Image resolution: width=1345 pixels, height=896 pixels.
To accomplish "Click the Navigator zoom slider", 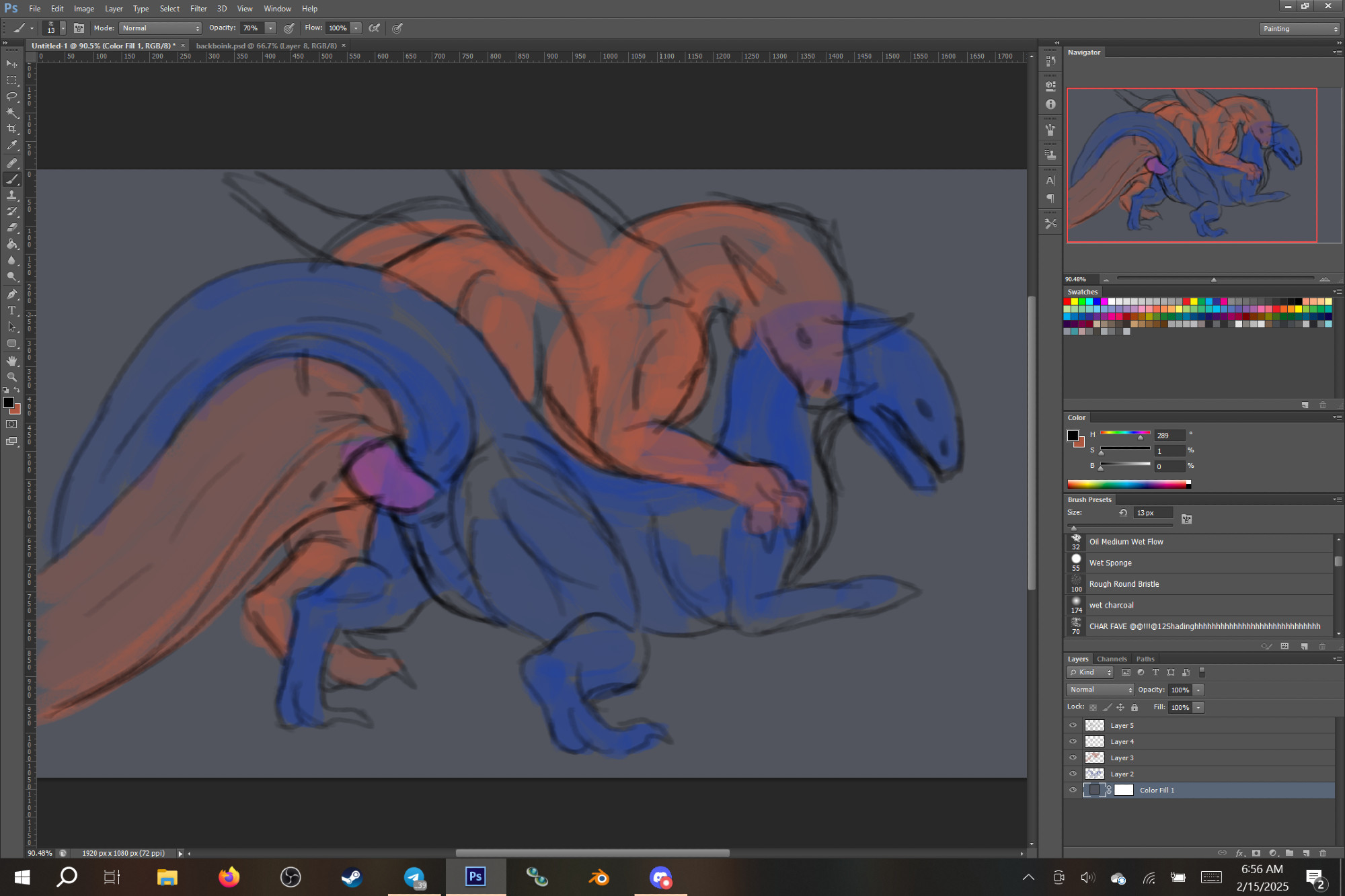I will point(1215,278).
